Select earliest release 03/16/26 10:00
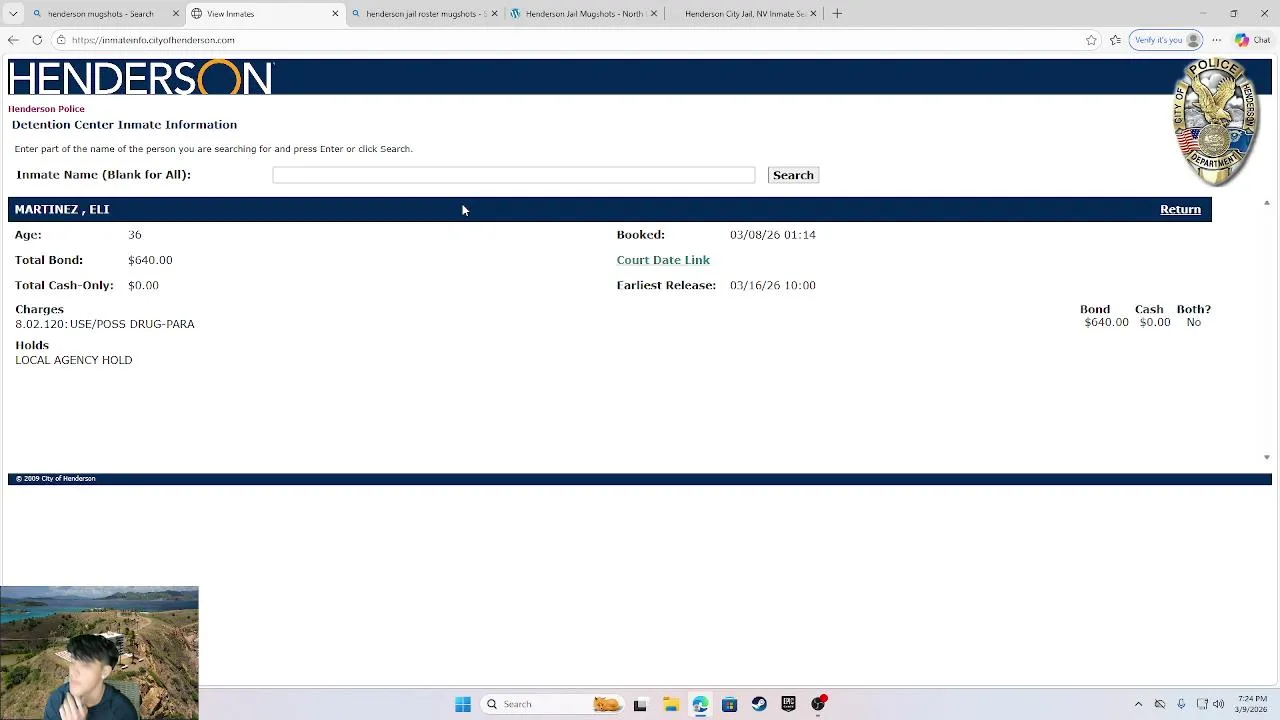The height and width of the screenshot is (720, 1280). click(772, 285)
